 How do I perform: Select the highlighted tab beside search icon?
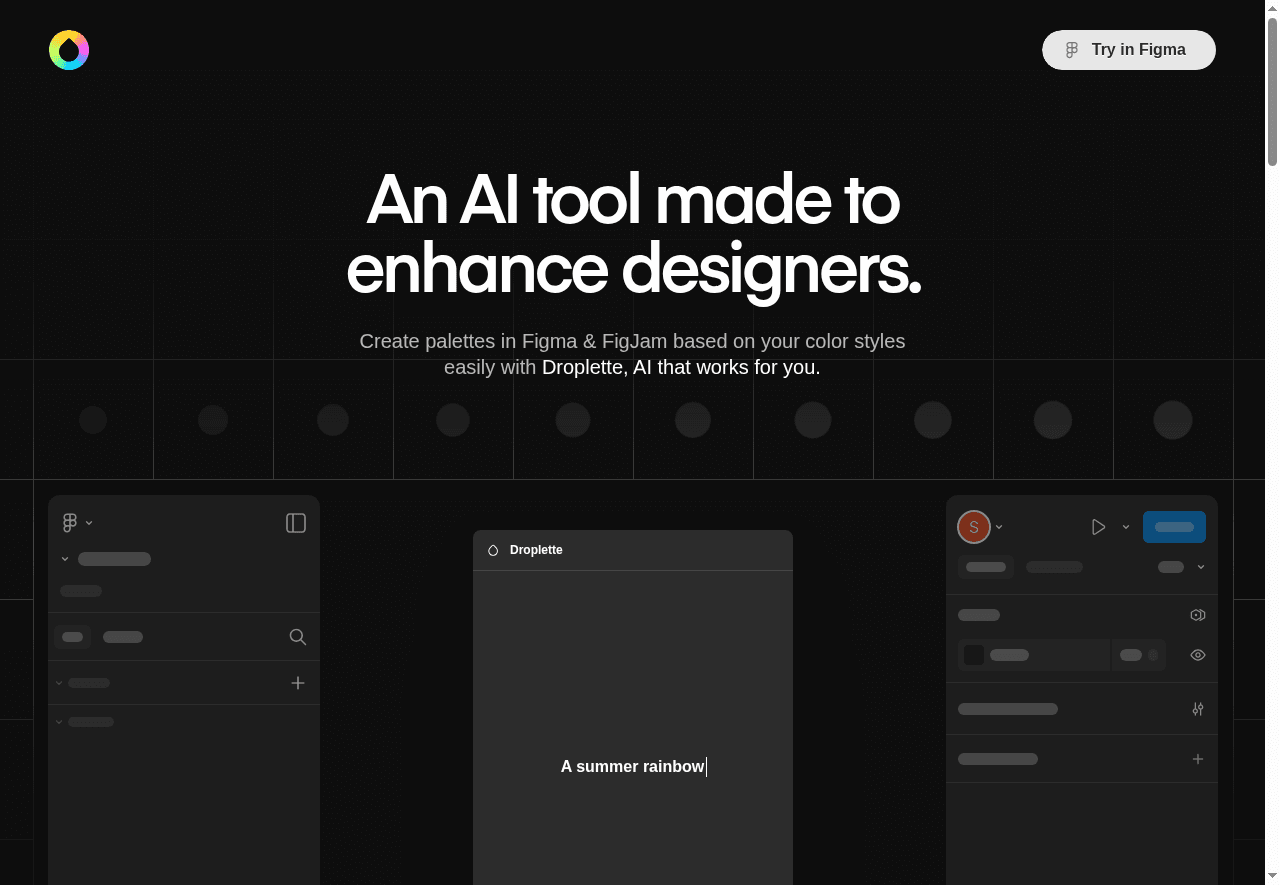pos(73,637)
